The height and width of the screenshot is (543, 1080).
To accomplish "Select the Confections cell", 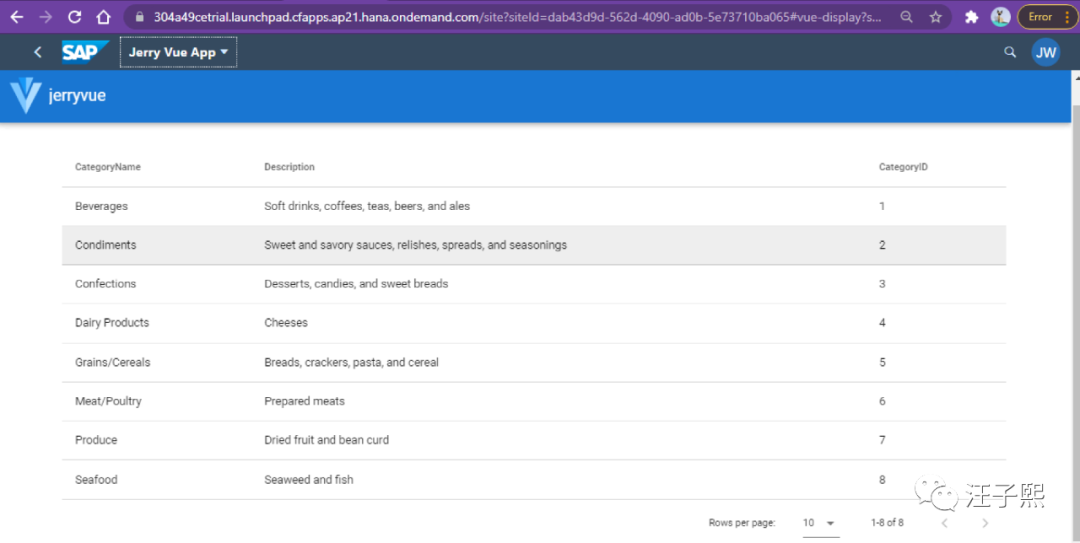I will tap(105, 283).
